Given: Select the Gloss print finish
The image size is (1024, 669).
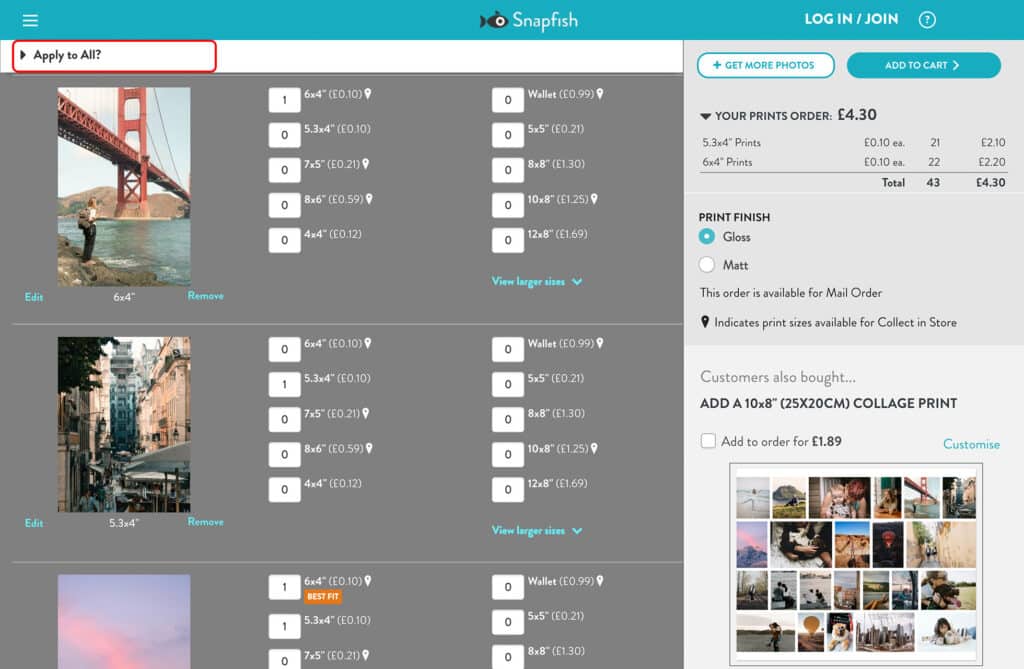Looking at the screenshot, I should click(707, 237).
